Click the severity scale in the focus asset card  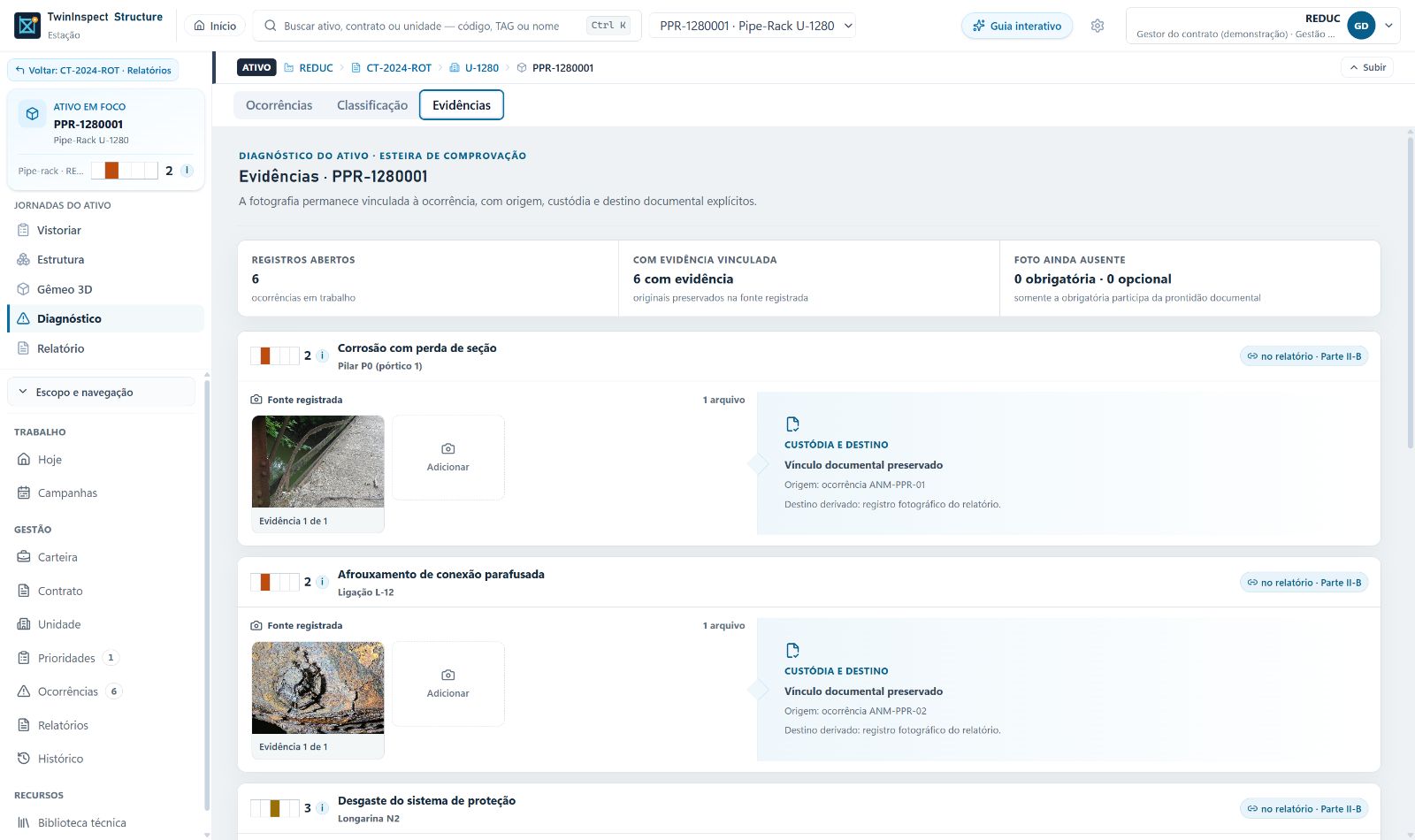point(125,171)
